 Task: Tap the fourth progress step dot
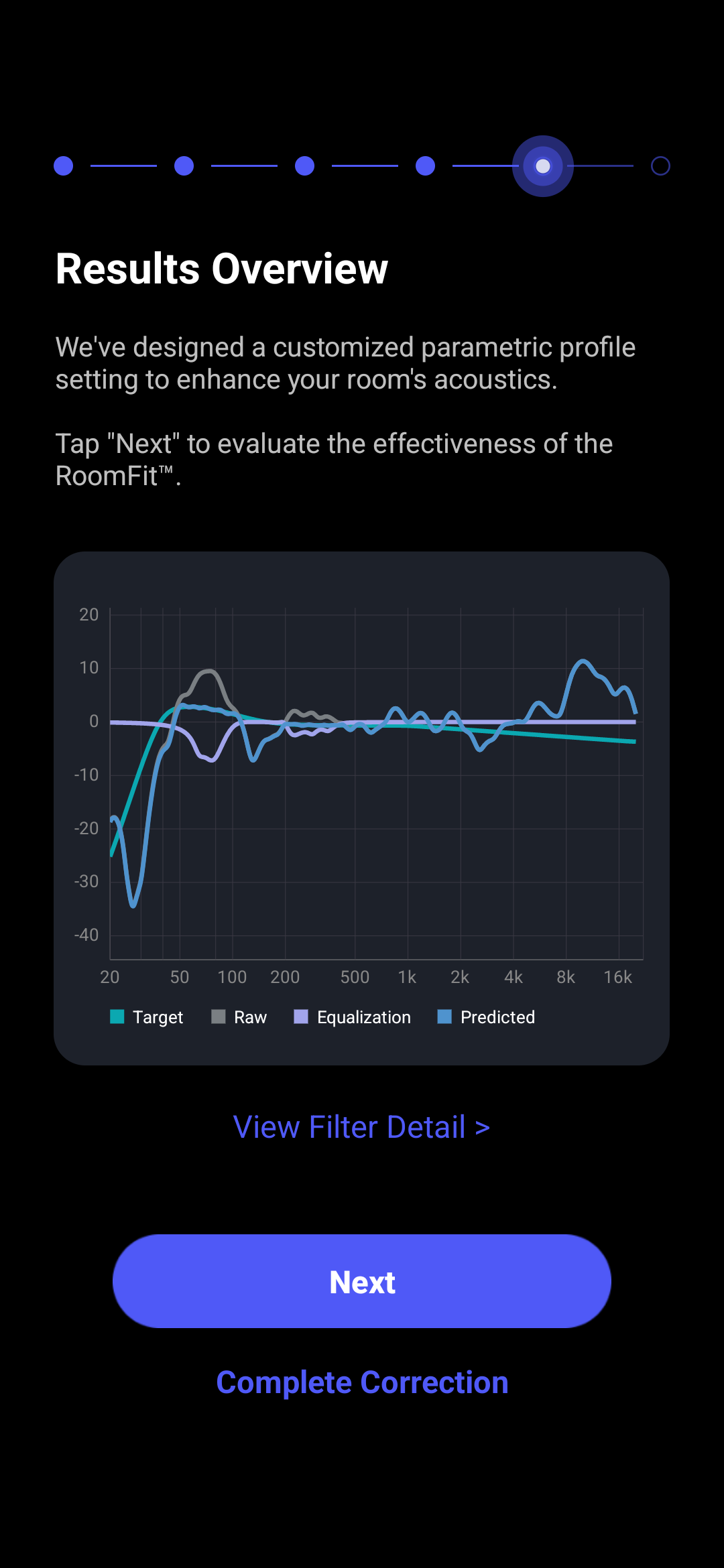tap(425, 166)
